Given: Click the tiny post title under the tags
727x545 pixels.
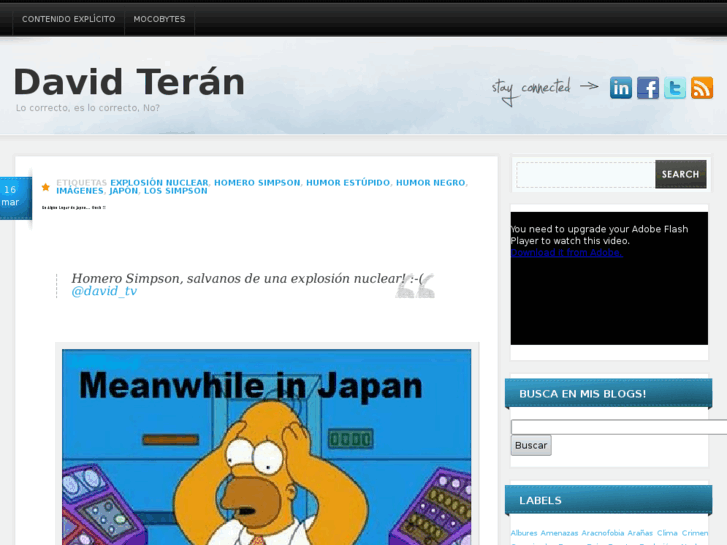Looking at the screenshot, I should coord(74,207).
